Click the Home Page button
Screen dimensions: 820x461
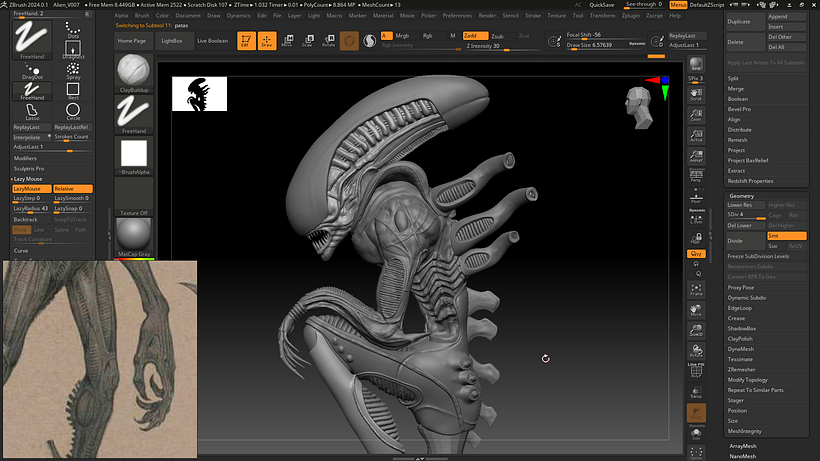[132, 41]
